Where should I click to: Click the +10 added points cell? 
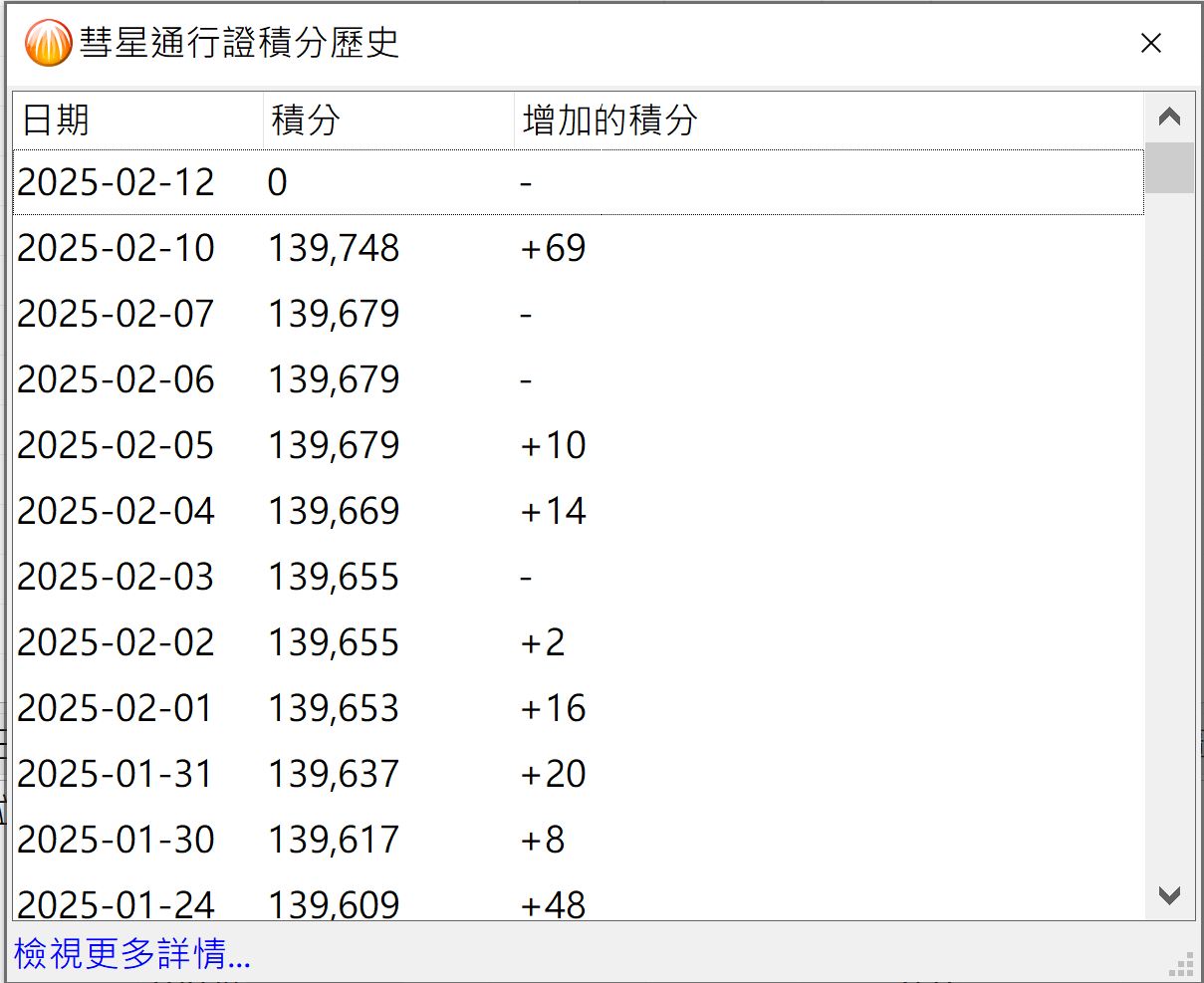(x=554, y=445)
